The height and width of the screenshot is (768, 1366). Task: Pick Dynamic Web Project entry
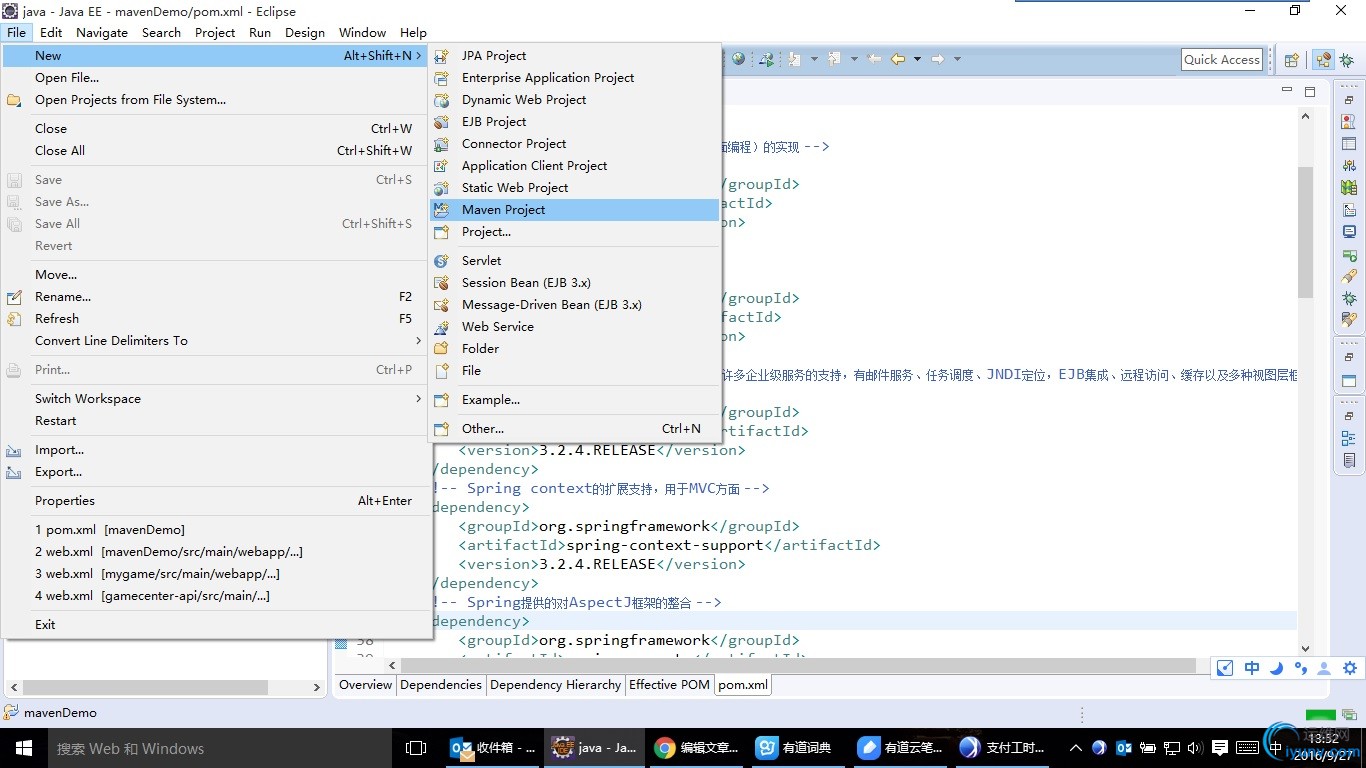pyautogui.click(x=574, y=99)
